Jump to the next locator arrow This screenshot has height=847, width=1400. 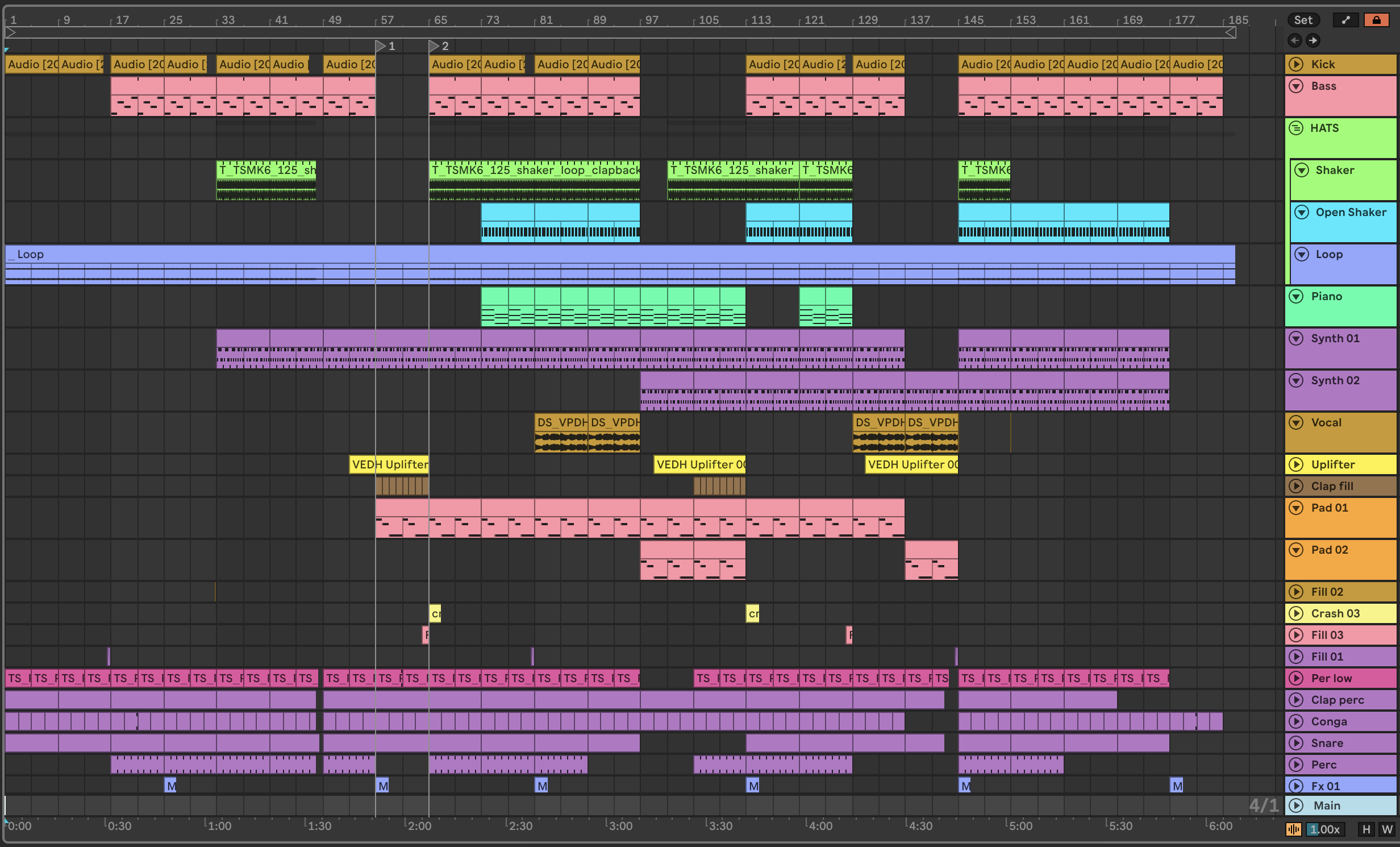(1313, 40)
